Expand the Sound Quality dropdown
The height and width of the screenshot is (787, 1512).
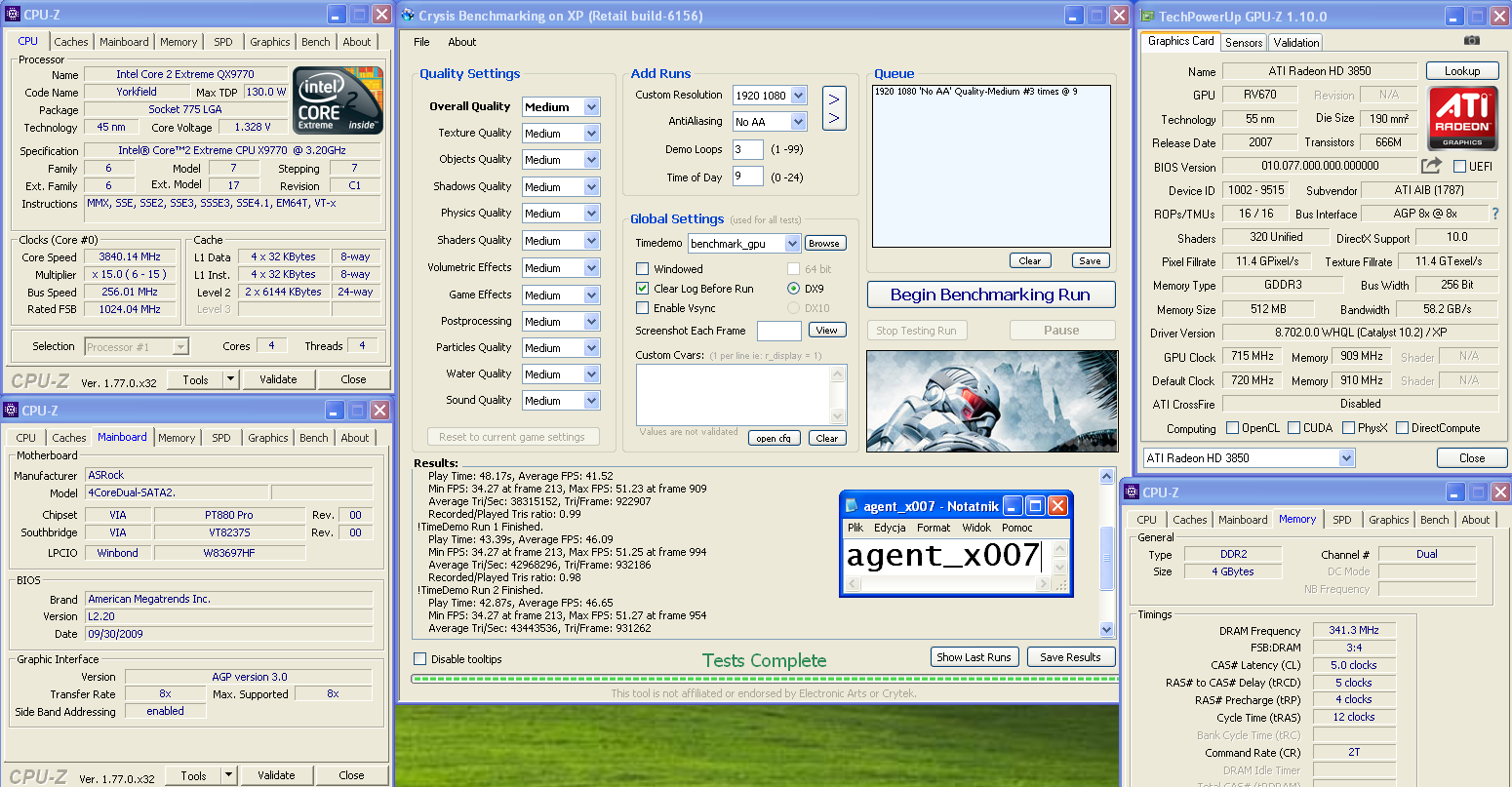click(591, 401)
